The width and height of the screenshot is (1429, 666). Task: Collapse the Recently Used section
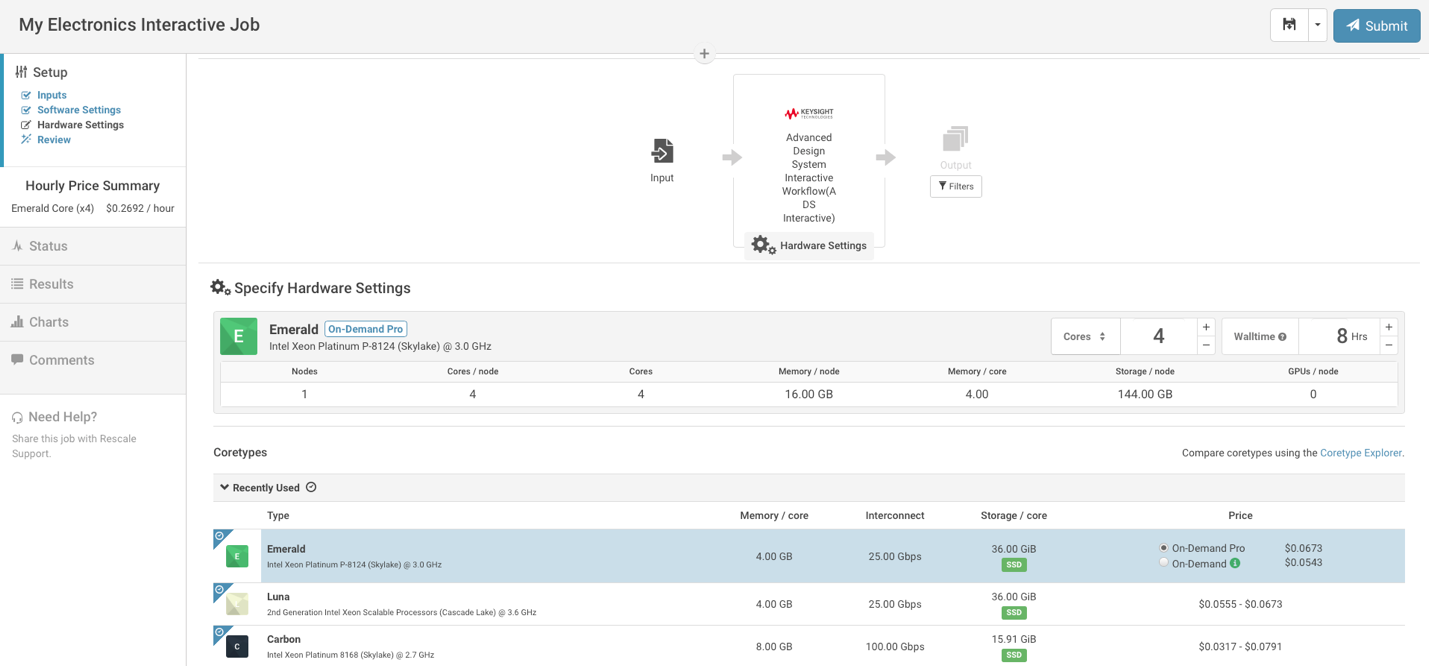225,488
